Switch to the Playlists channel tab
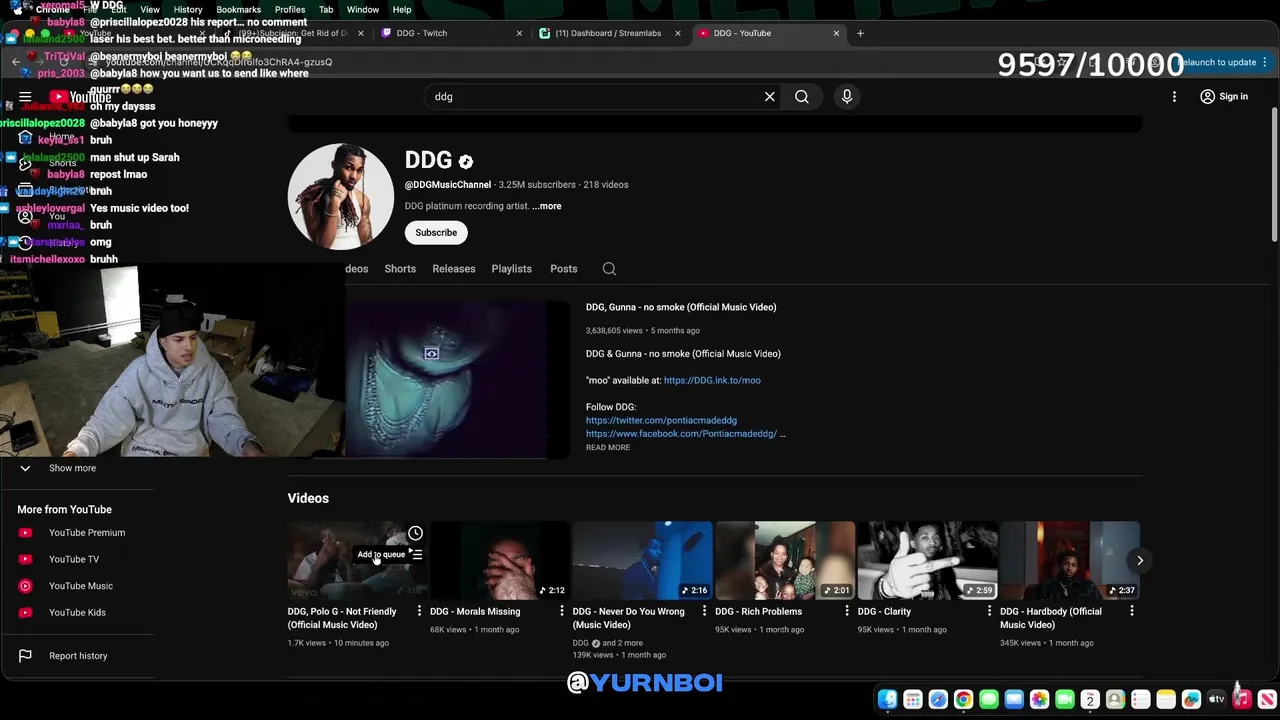This screenshot has width=1280, height=720. tap(512, 268)
